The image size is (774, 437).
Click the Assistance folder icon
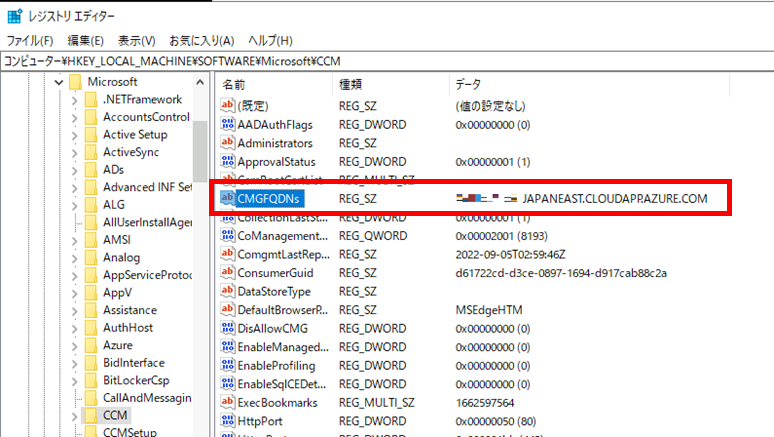click(x=91, y=310)
